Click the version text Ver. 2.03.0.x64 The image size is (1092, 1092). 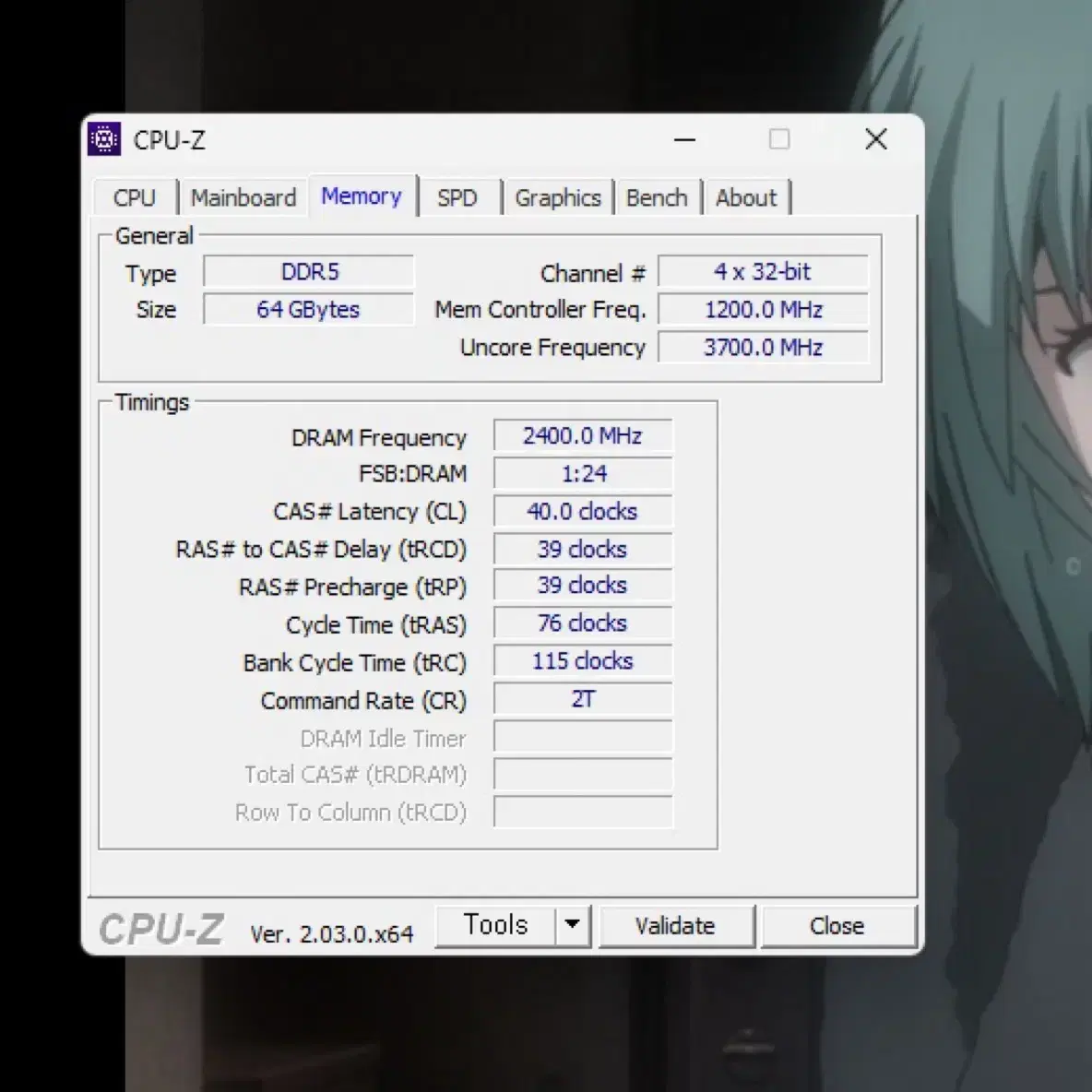(332, 934)
